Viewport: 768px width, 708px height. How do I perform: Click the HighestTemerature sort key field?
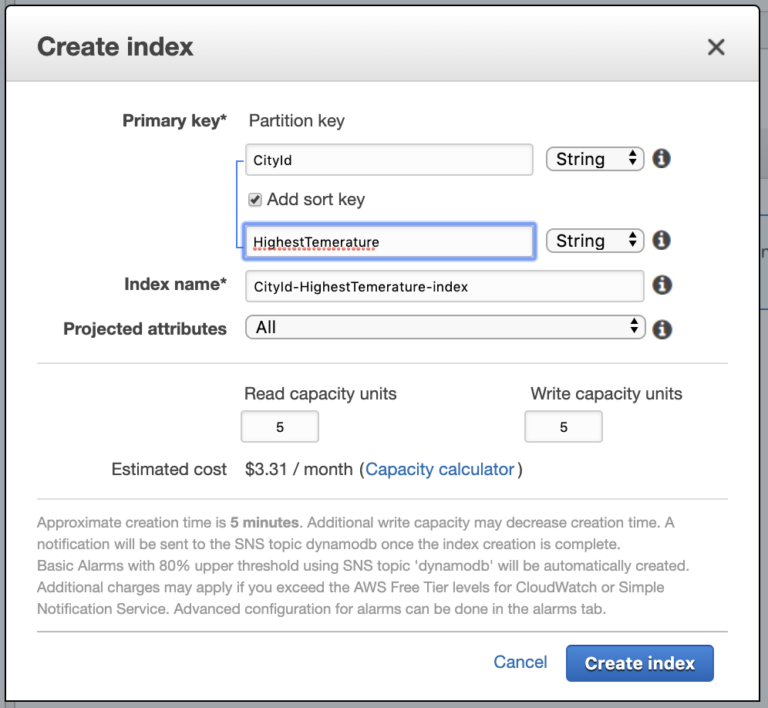pyautogui.click(x=389, y=242)
